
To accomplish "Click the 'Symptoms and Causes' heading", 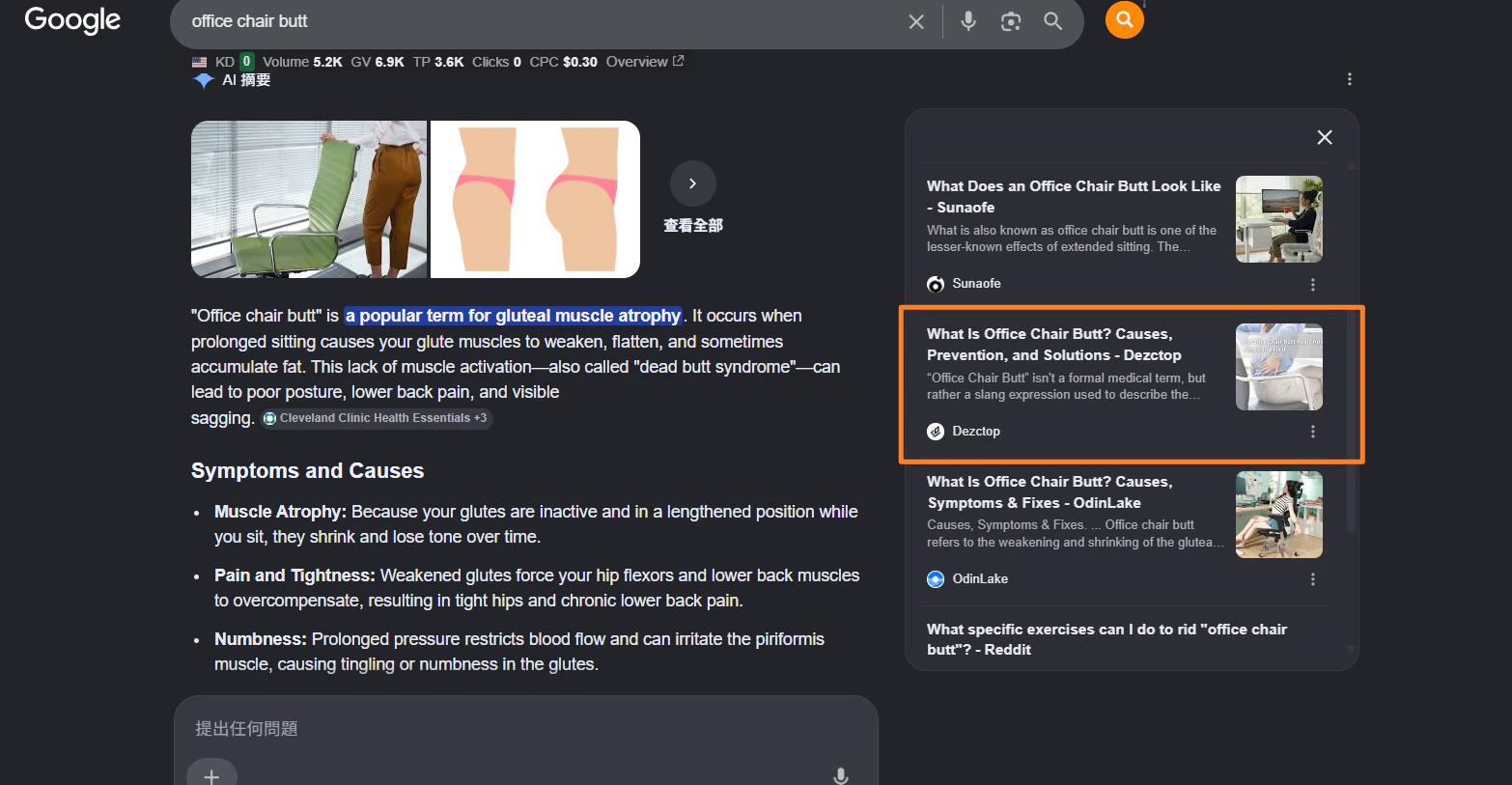I will 308,471.
